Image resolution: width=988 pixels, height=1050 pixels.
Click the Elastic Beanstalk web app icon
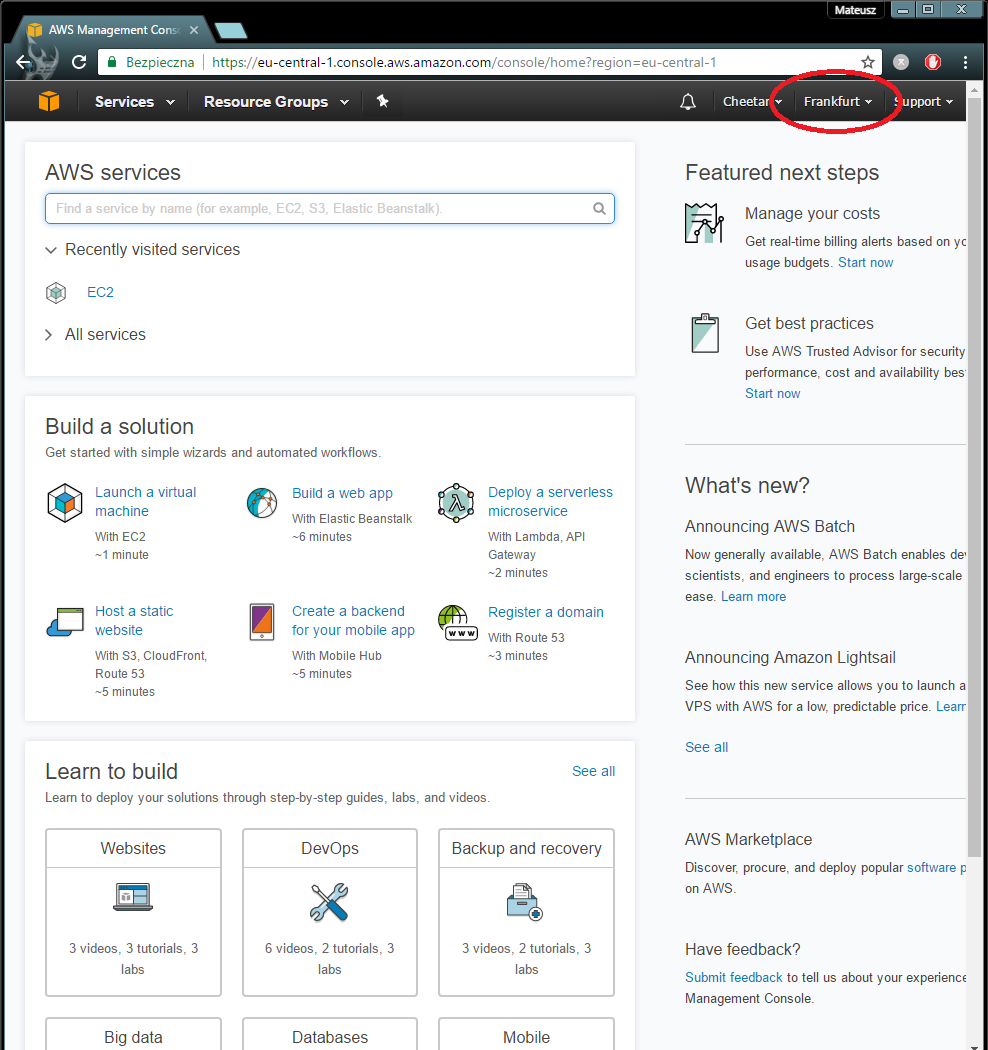(x=262, y=503)
